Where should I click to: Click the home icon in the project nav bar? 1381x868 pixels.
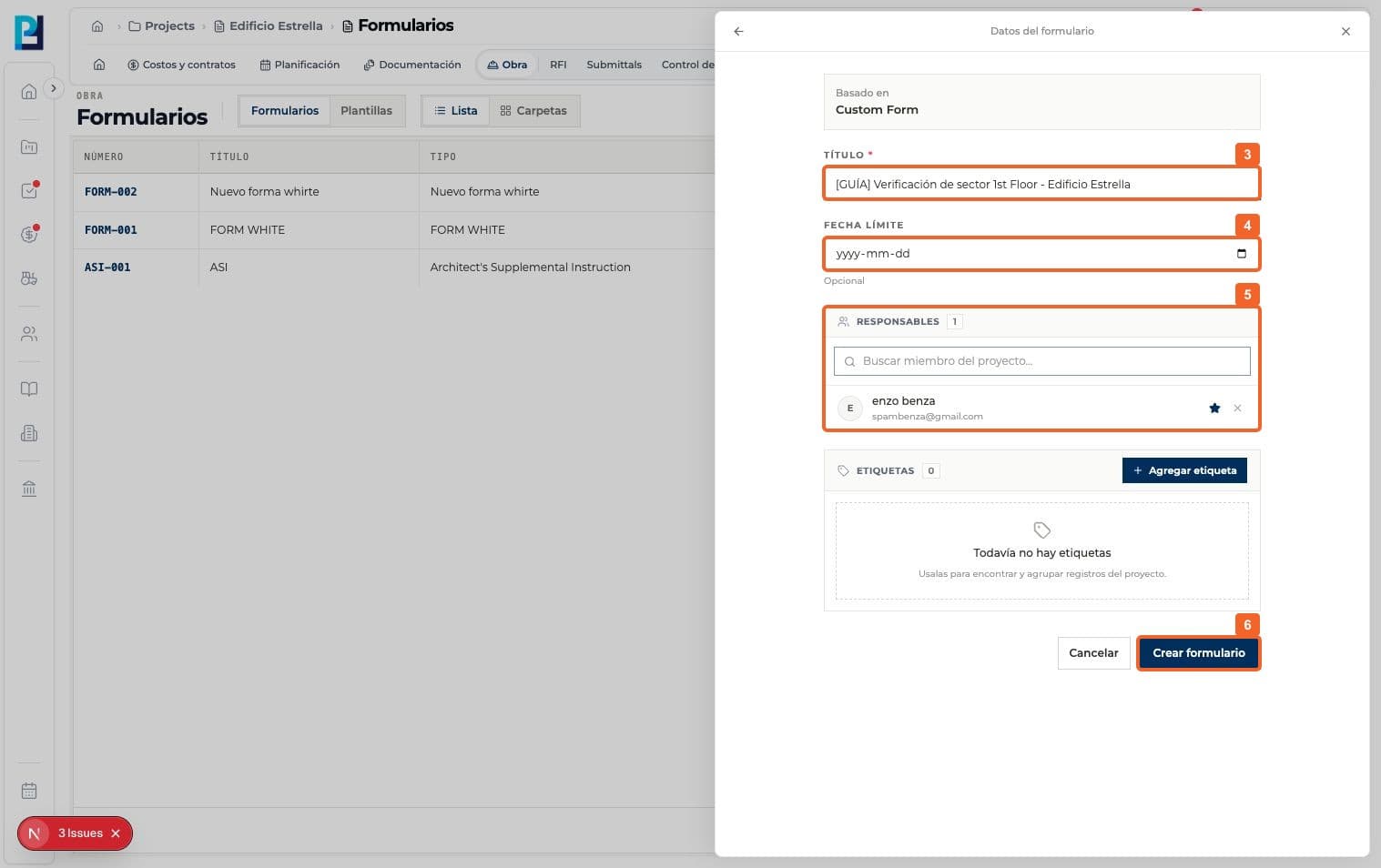[x=99, y=65]
